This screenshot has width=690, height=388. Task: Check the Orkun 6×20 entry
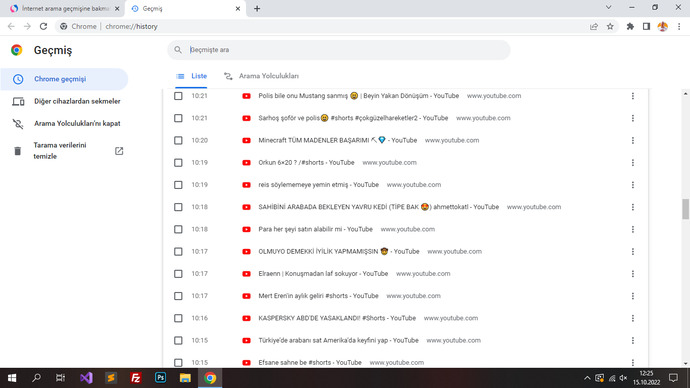pos(178,163)
